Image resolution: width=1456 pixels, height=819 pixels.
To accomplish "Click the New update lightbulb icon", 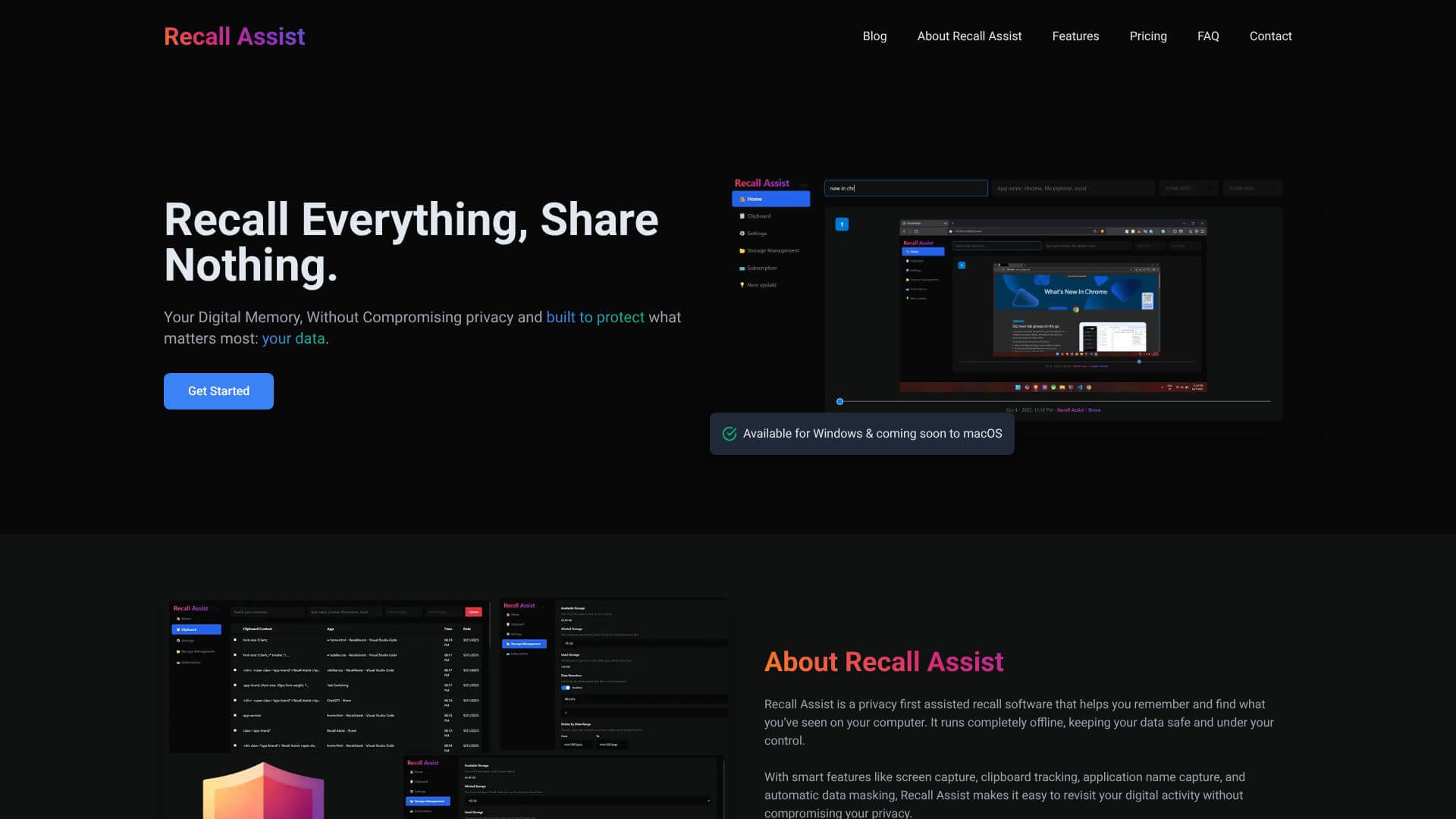I will click(742, 285).
